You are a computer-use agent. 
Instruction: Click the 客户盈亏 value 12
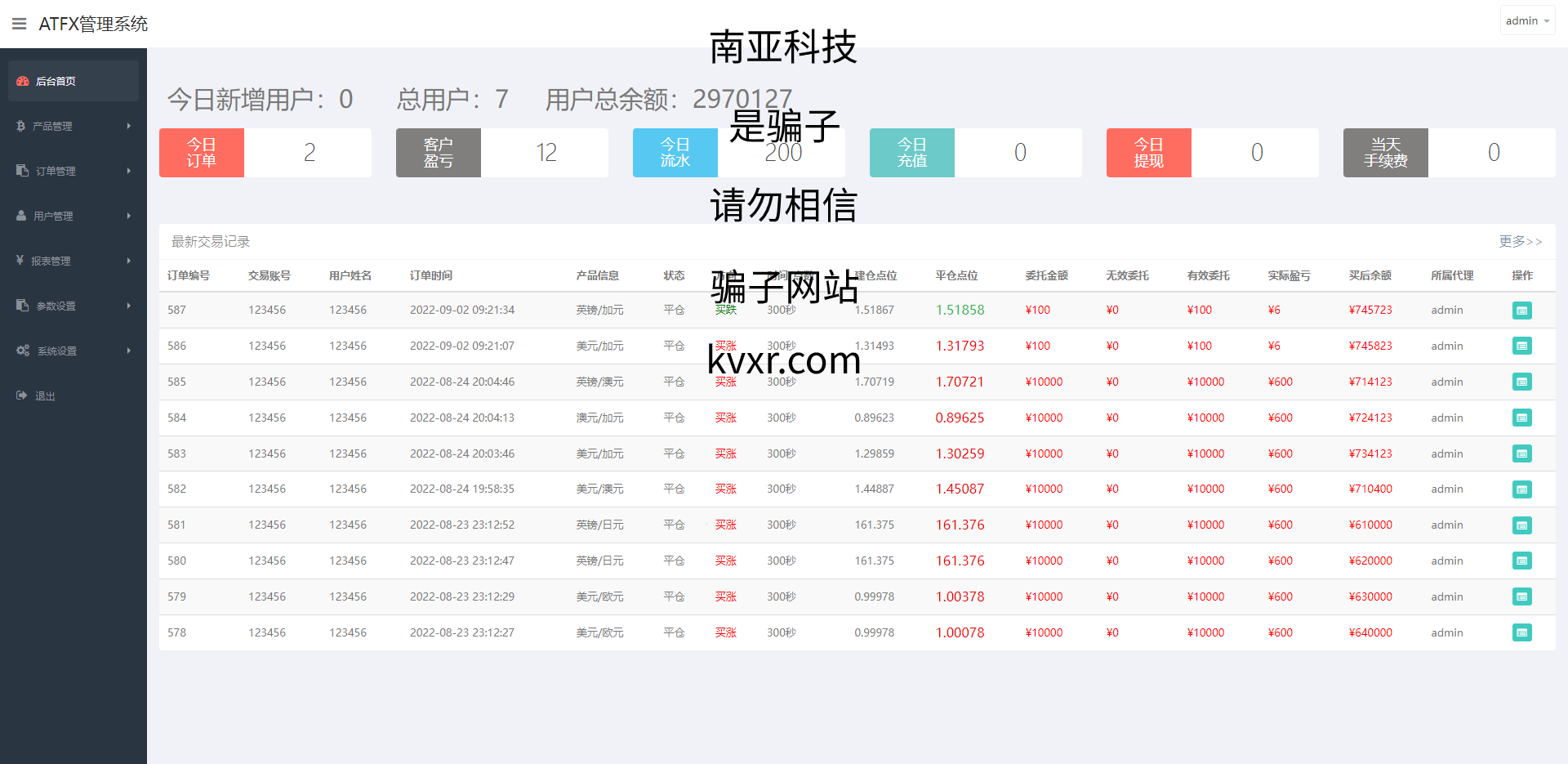[546, 153]
